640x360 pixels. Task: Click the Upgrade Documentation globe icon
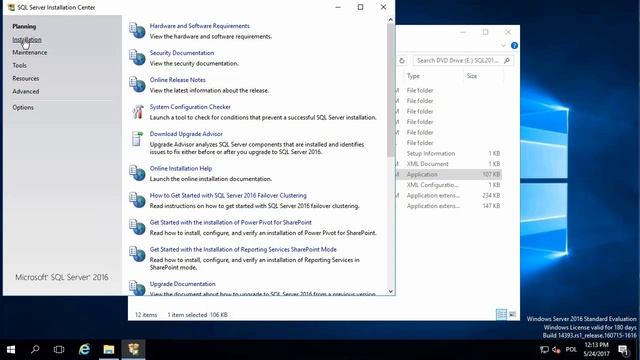click(137, 287)
